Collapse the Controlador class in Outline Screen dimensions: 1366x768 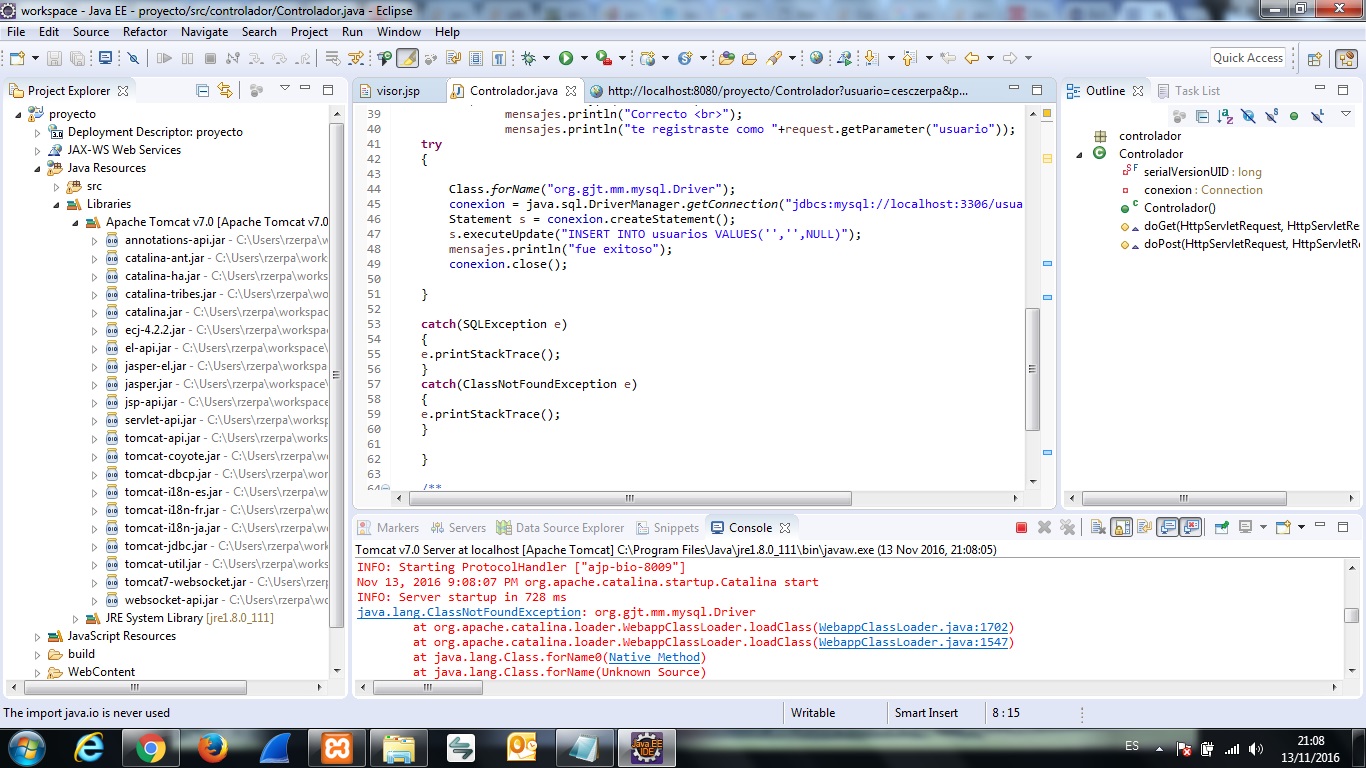click(1080, 154)
